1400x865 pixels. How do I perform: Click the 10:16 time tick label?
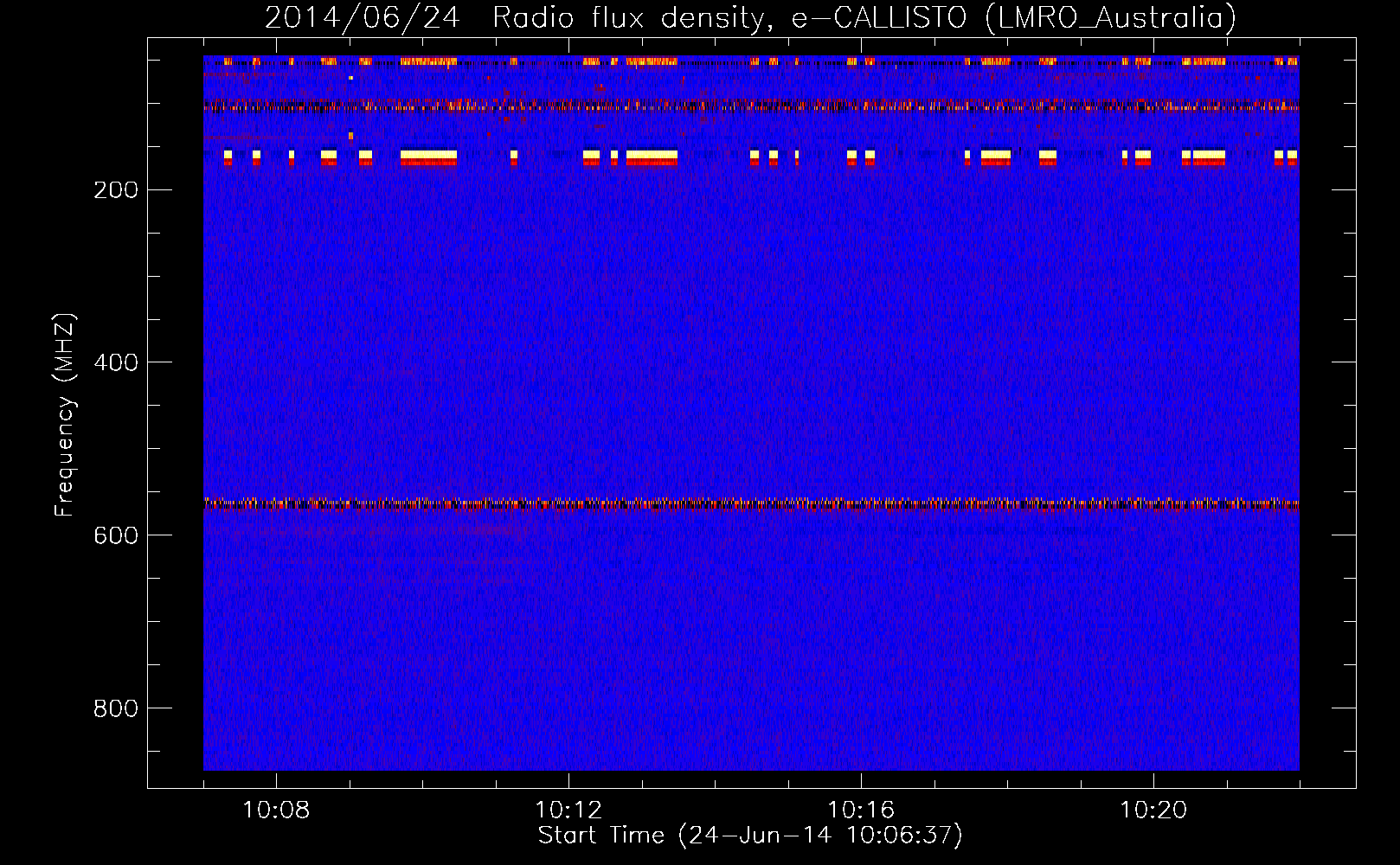[861, 811]
